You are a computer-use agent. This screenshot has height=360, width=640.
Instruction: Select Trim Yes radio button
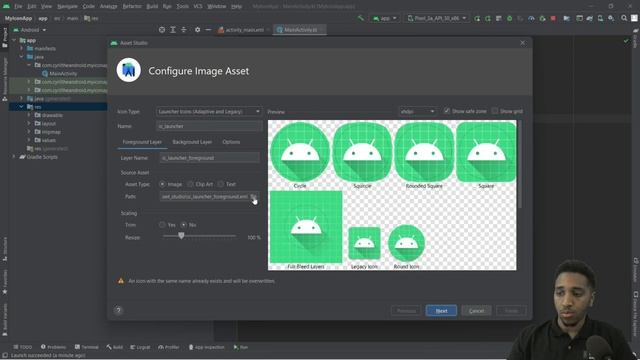click(x=162, y=224)
